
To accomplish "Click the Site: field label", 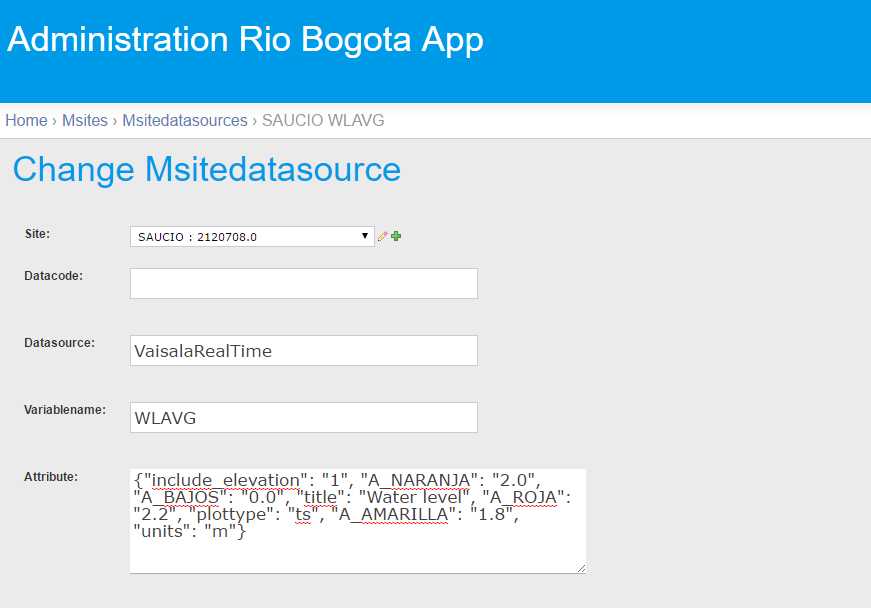I will [x=37, y=234].
